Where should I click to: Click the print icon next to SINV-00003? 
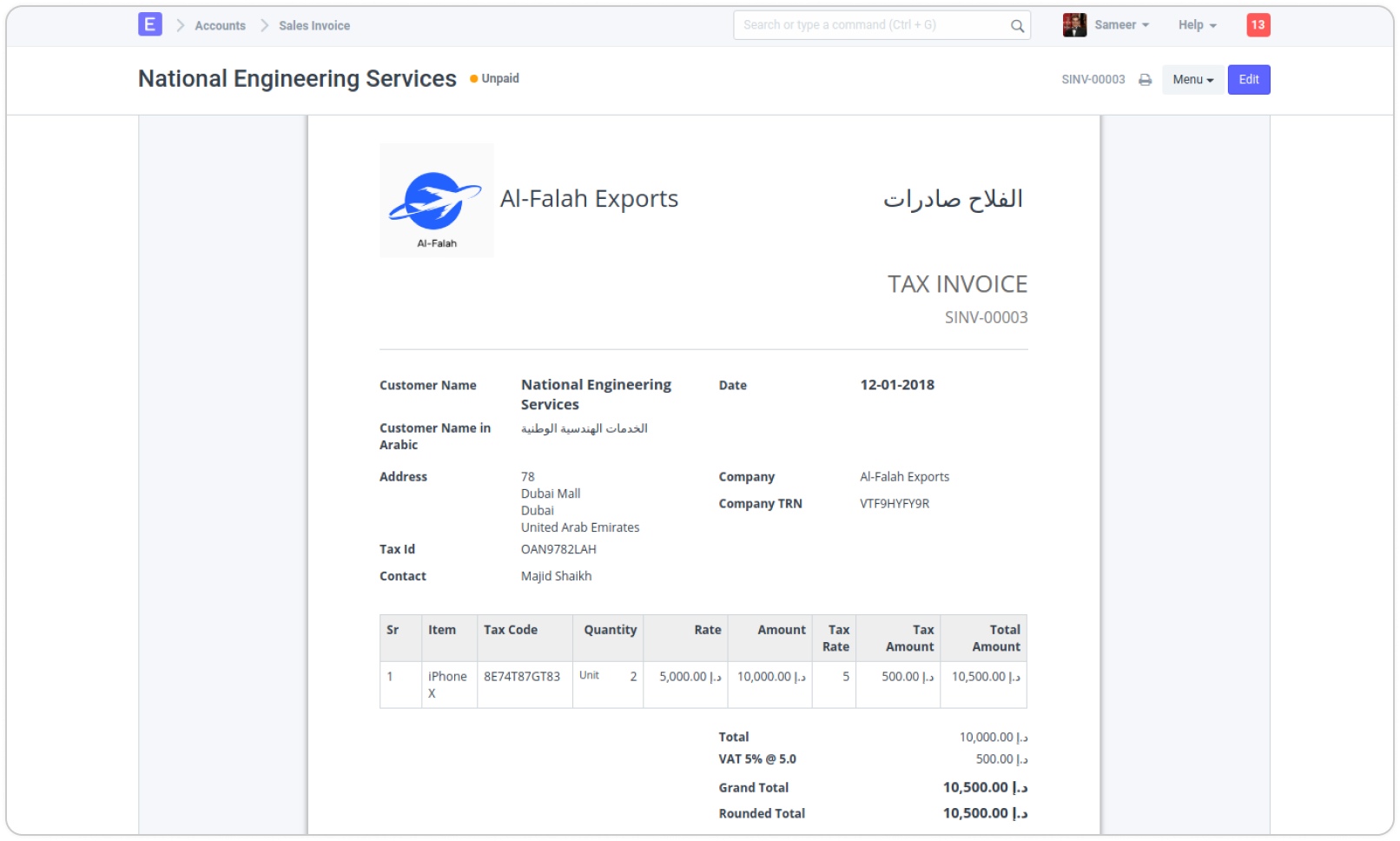tap(1146, 80)
